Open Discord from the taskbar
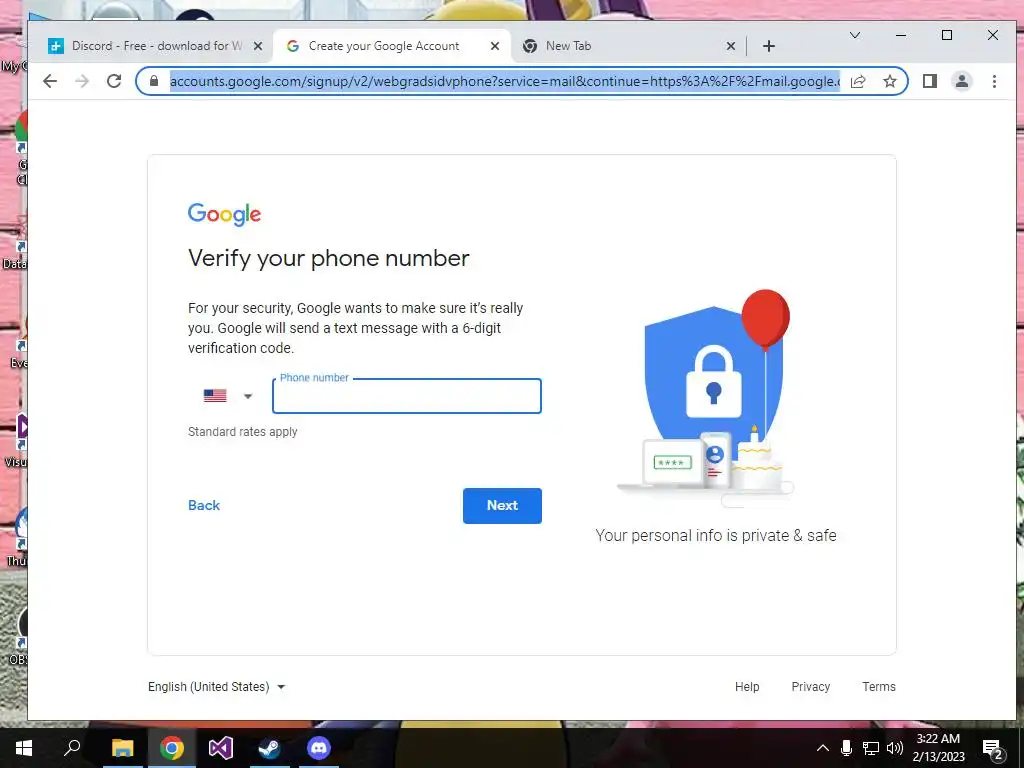The height and width of the screenshot is (768, 1024). pyautogui.click(x=319, y=748)
